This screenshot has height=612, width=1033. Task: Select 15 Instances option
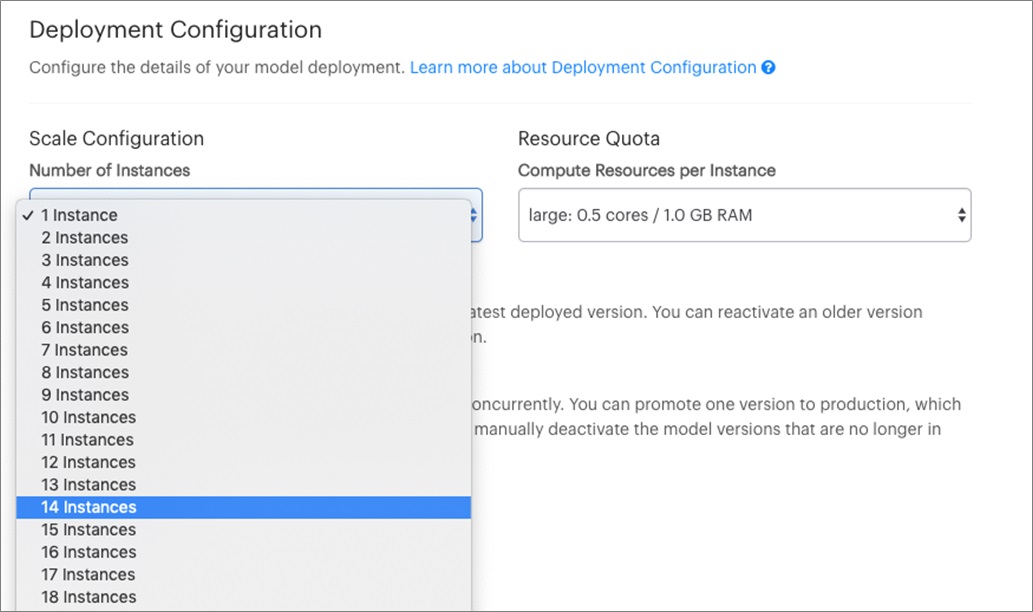(x=244, y=530)
